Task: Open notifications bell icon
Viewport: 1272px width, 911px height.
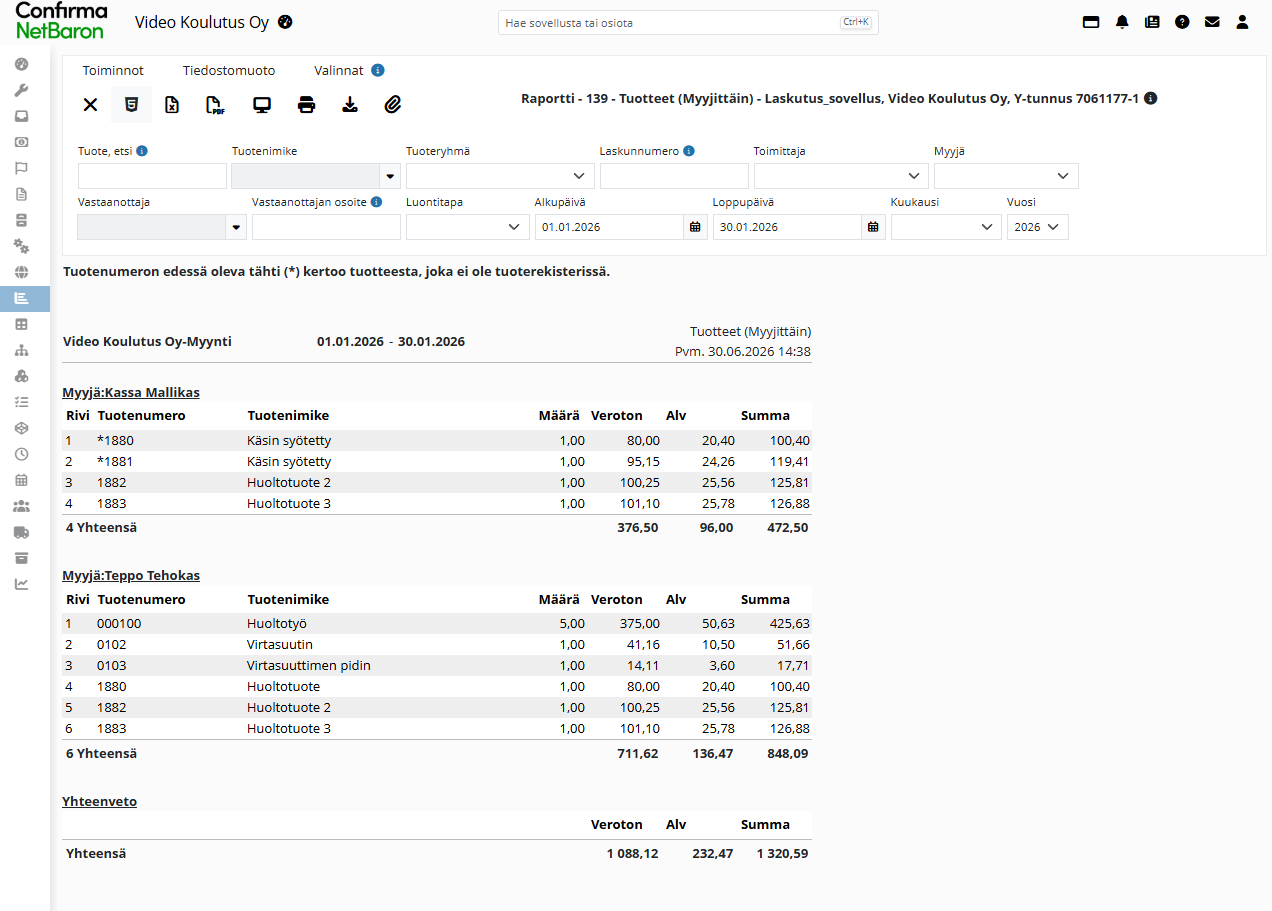Action: pos(1122,22)
